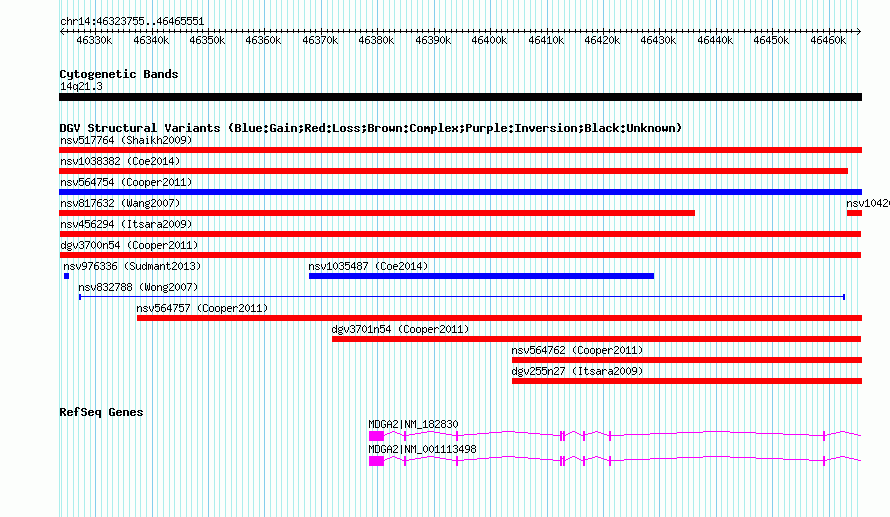The image size is (890, 517).
Task: Click the 46440k scale tick label
Action: 715,40
